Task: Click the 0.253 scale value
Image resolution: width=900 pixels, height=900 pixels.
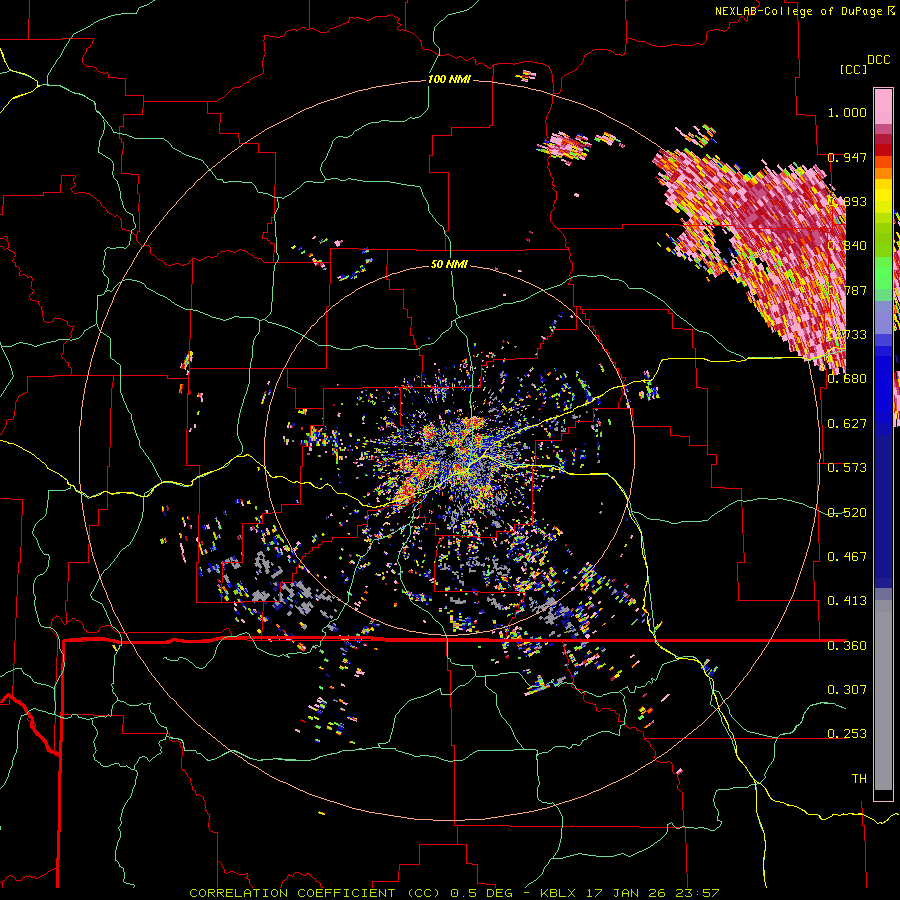Action: click(847, 734)
